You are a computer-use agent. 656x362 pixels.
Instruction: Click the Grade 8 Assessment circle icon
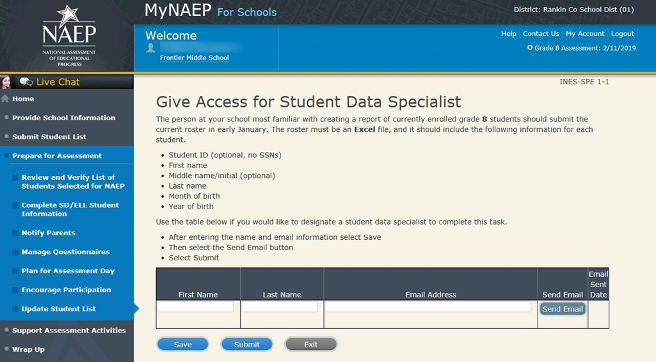click(530, 48)
